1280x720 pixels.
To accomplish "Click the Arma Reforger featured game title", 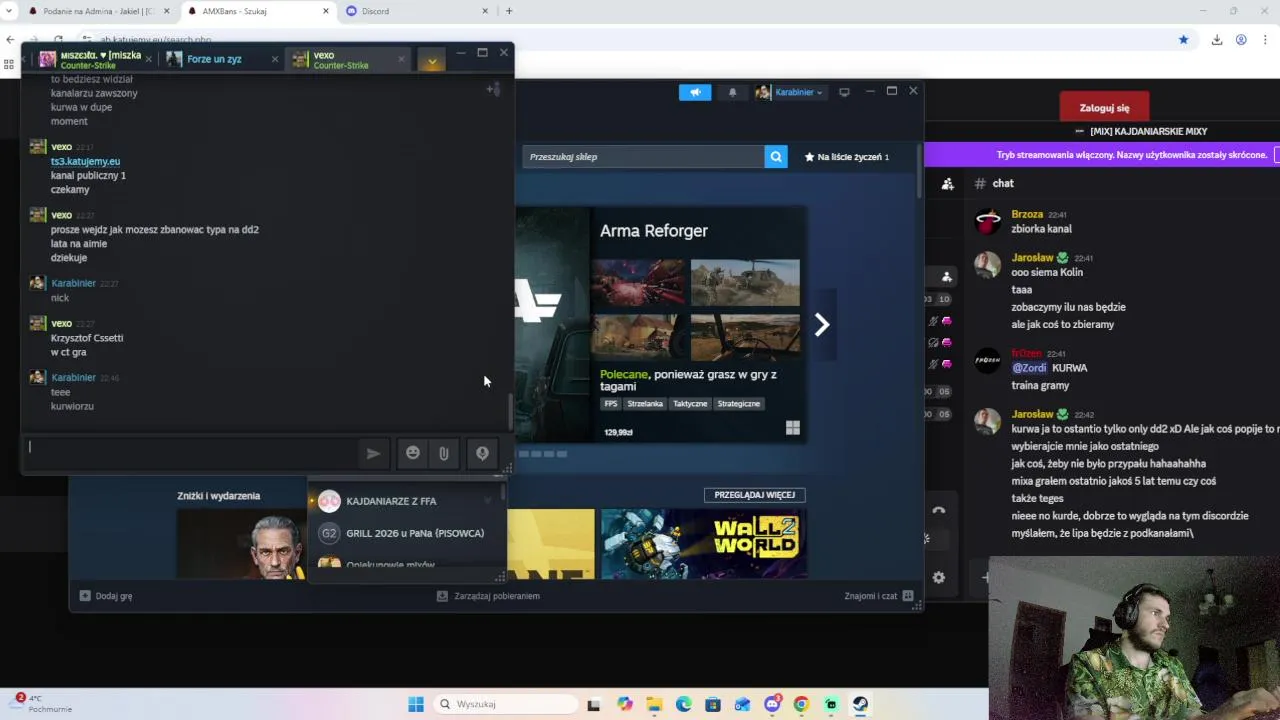I will (654, 231).
